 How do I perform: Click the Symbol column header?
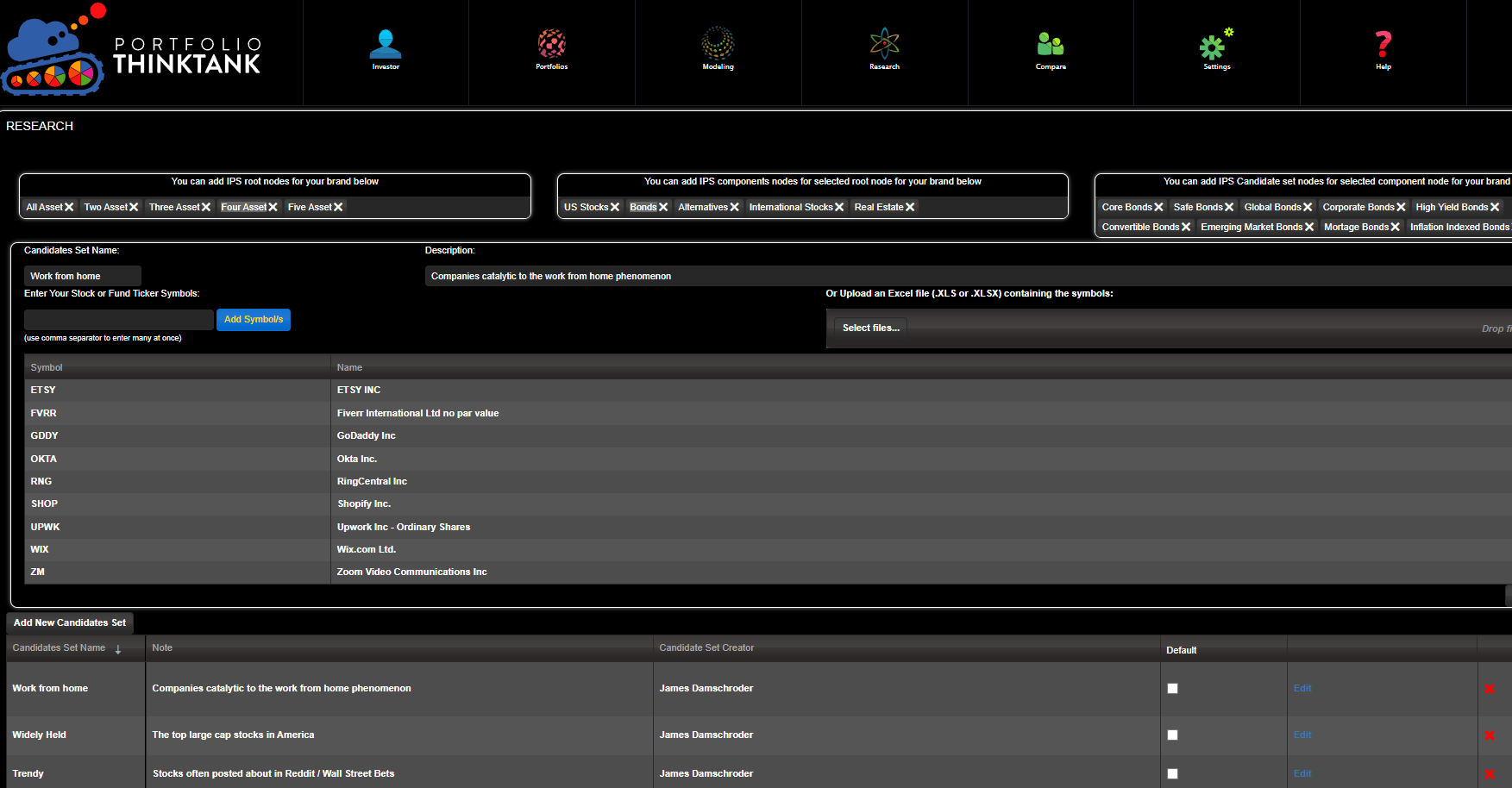(177, 367)
